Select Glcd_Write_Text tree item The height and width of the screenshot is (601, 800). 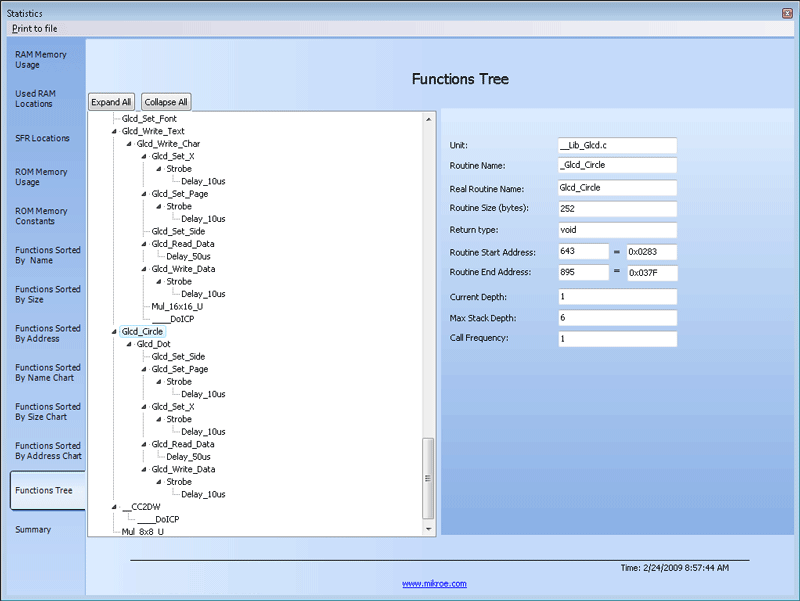click(153, 131)
